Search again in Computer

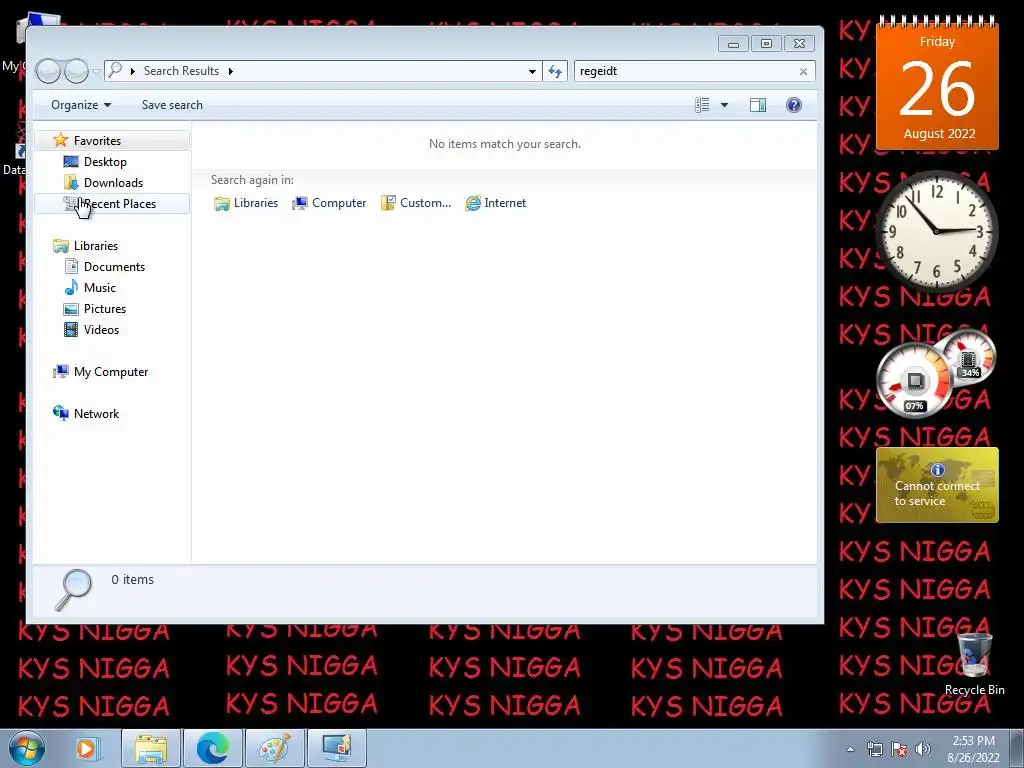329,203
